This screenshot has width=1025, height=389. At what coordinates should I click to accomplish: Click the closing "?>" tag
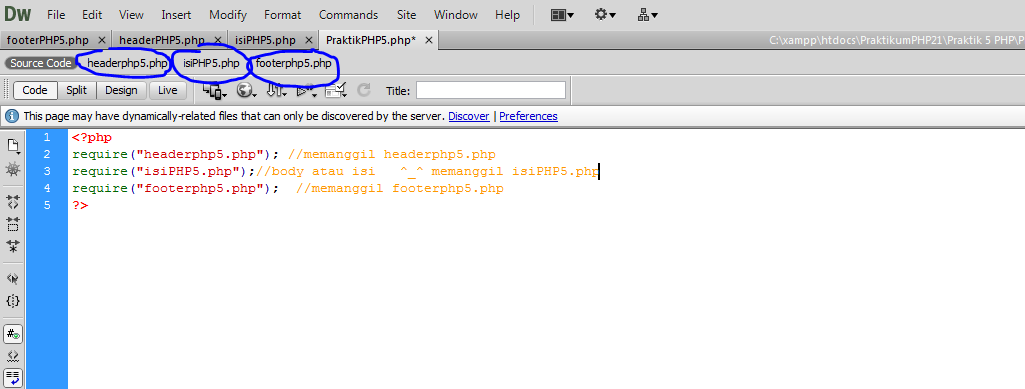[80, 205]
